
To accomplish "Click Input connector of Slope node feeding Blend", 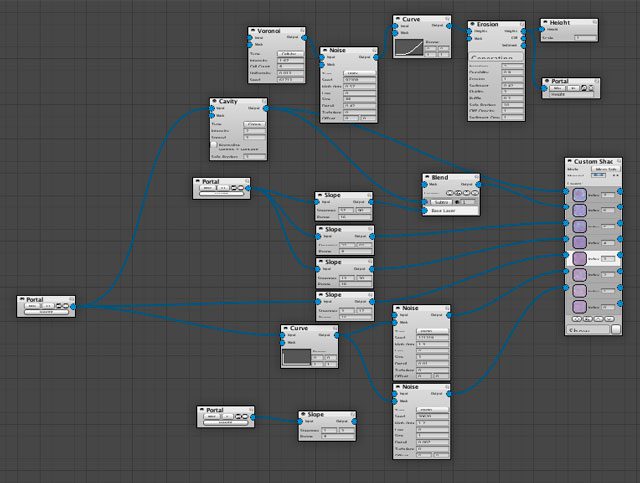I will [317, 202].
